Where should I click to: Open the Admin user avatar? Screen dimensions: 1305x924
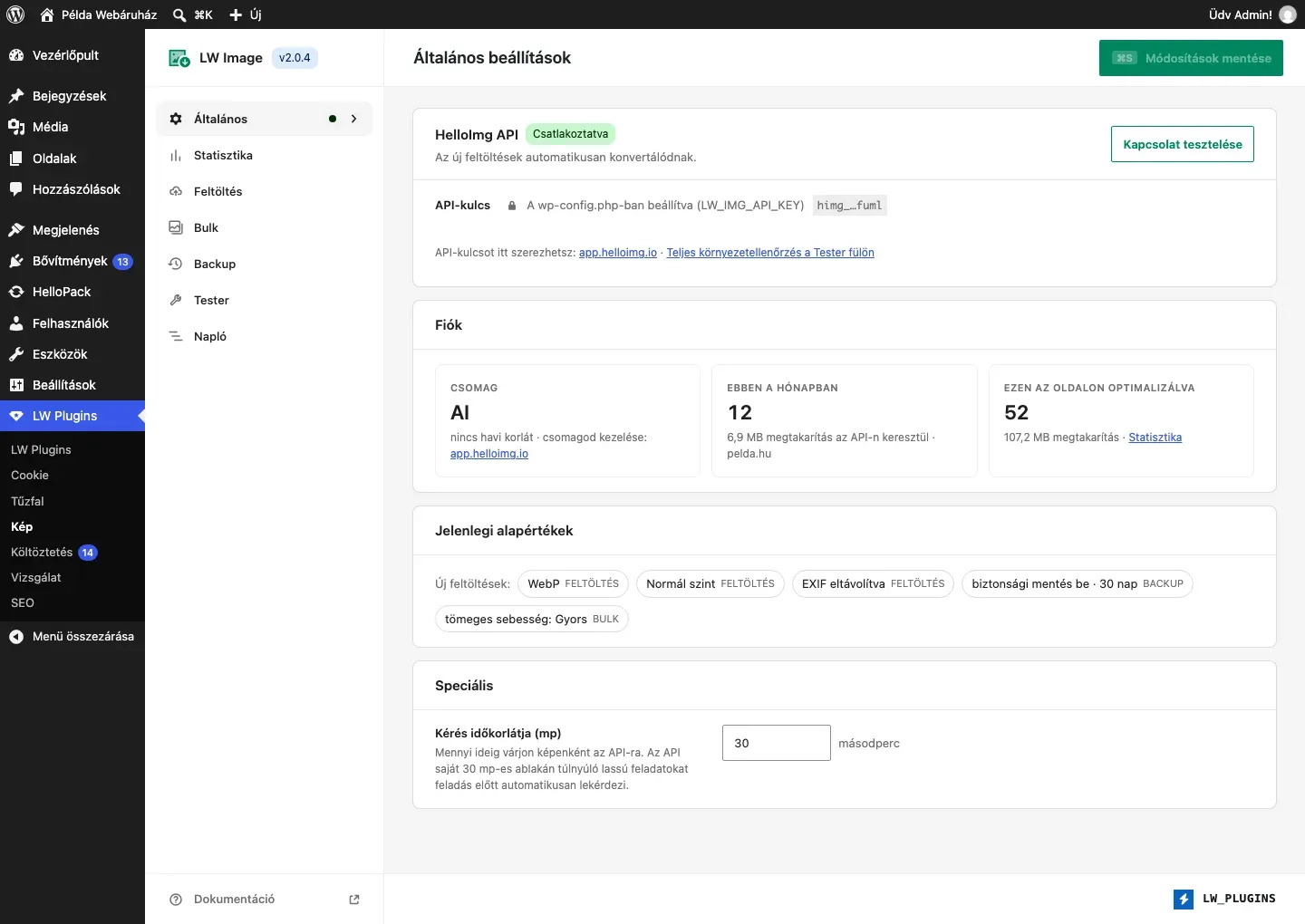(x=1287, y=14)
